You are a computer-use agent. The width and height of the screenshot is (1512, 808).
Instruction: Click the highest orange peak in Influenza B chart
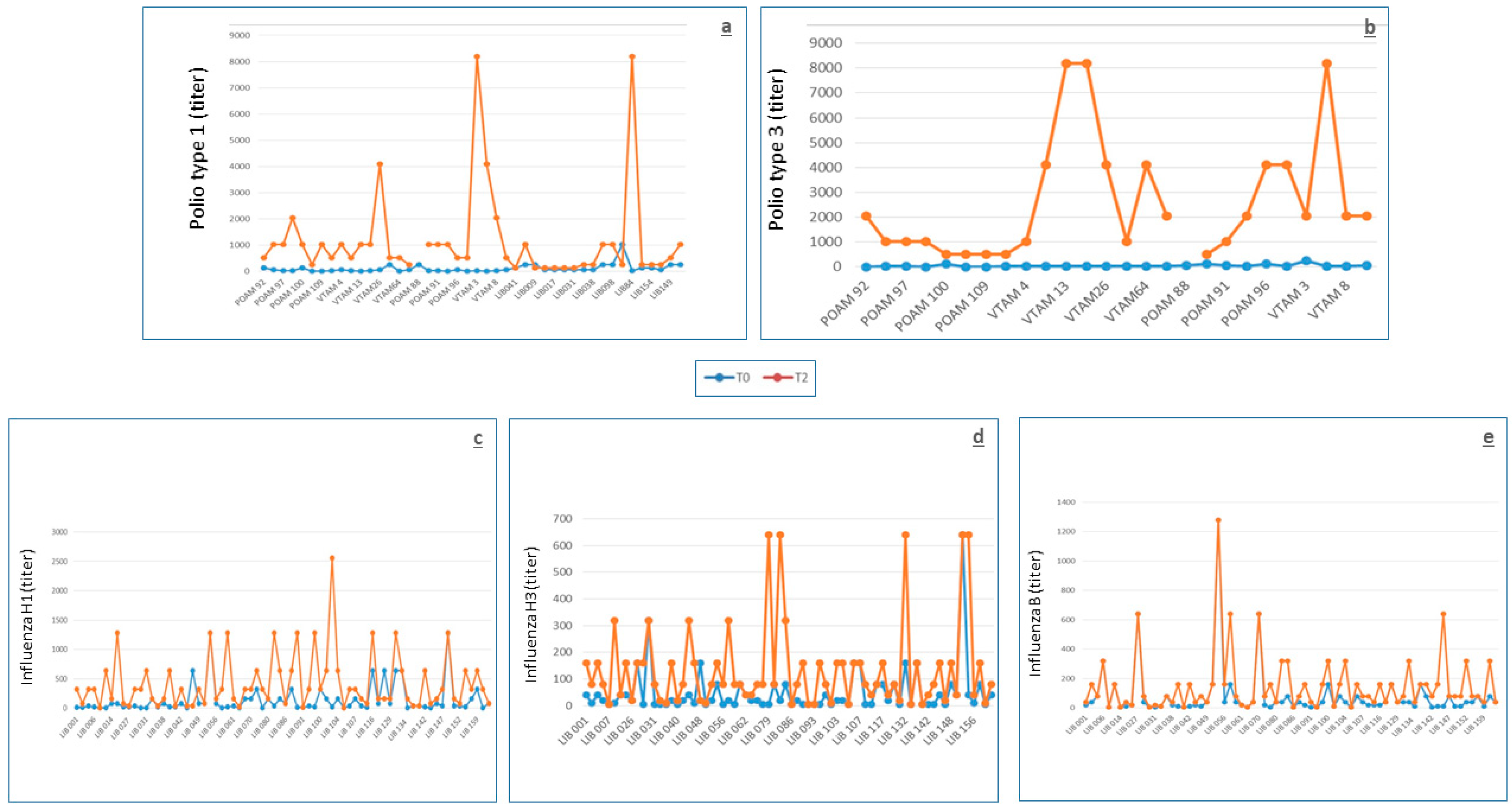click(1218, 520)
